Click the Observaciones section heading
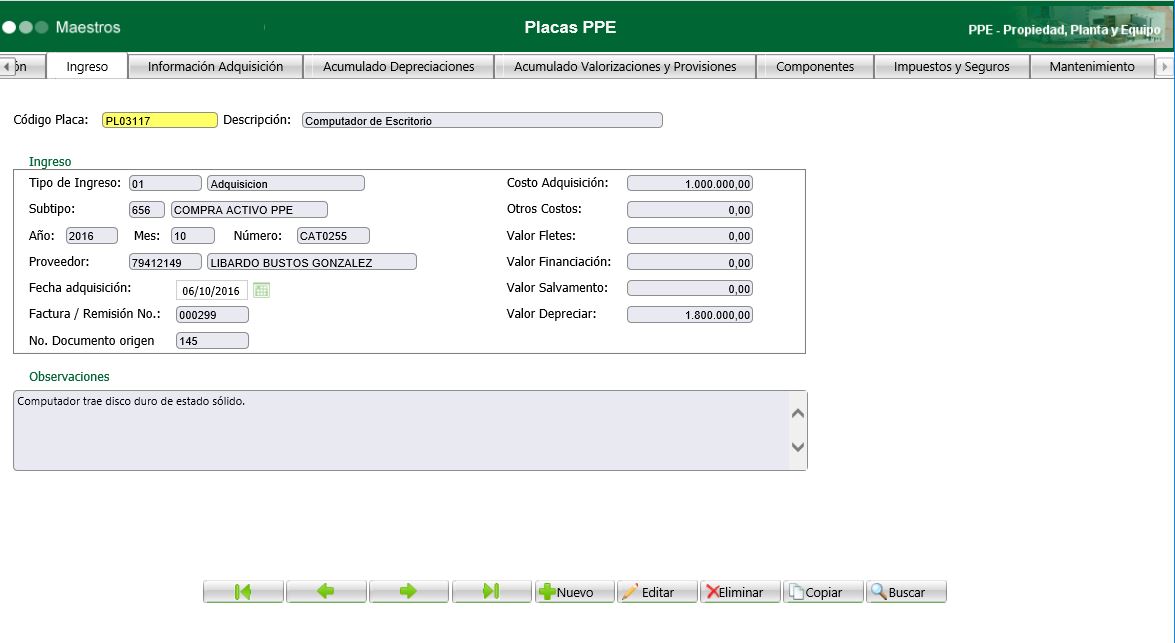The image size is (1175, 643). (69, 376)
